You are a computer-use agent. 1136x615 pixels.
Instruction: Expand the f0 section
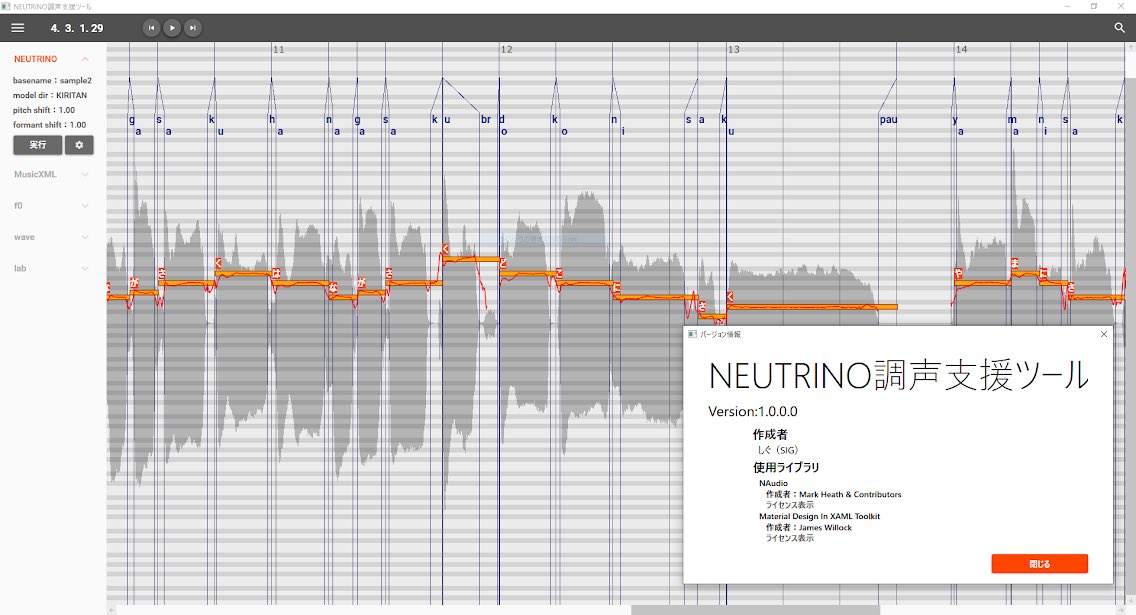pos(85,206)
